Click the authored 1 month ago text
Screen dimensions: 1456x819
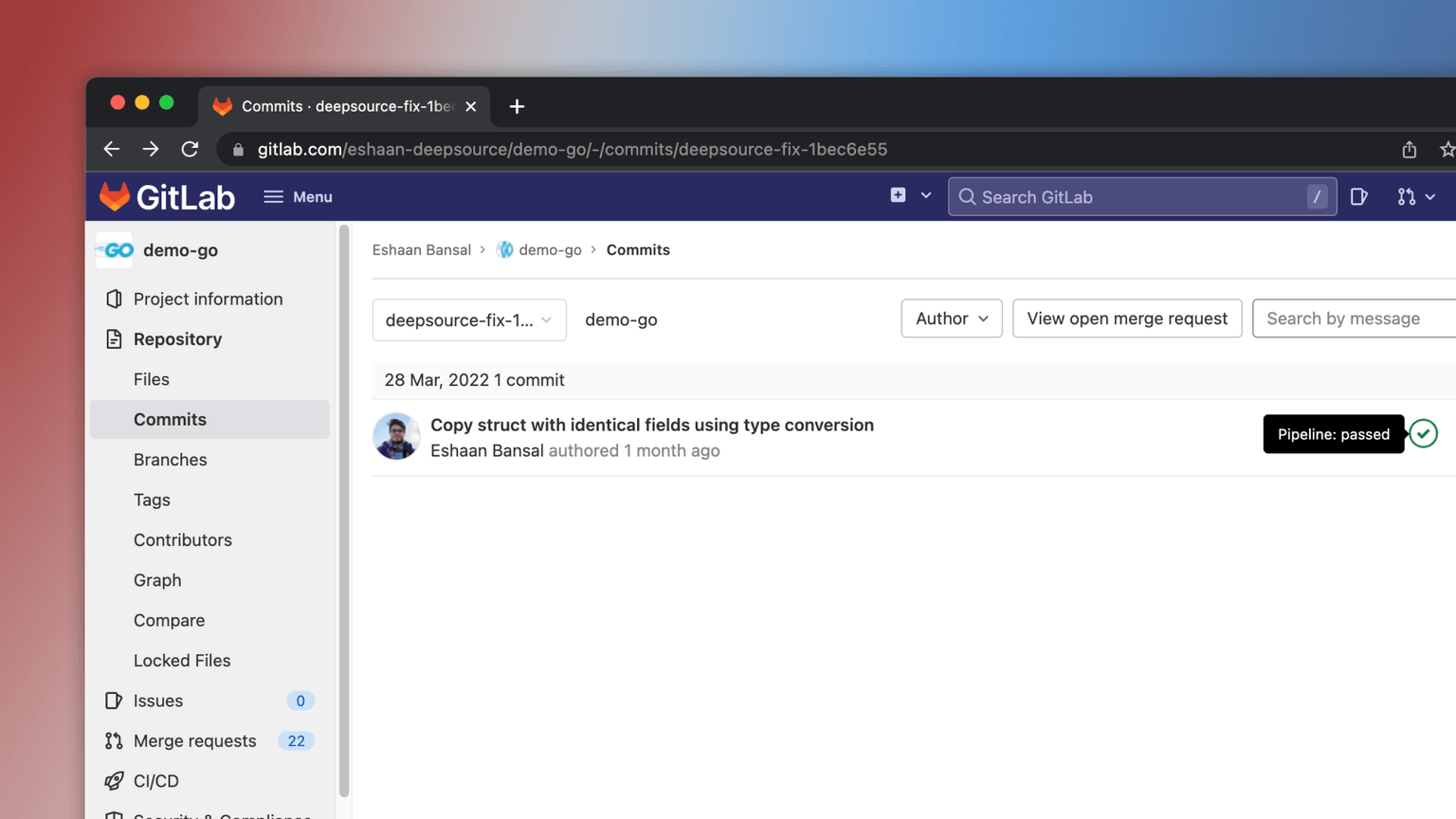click(634, 451)
